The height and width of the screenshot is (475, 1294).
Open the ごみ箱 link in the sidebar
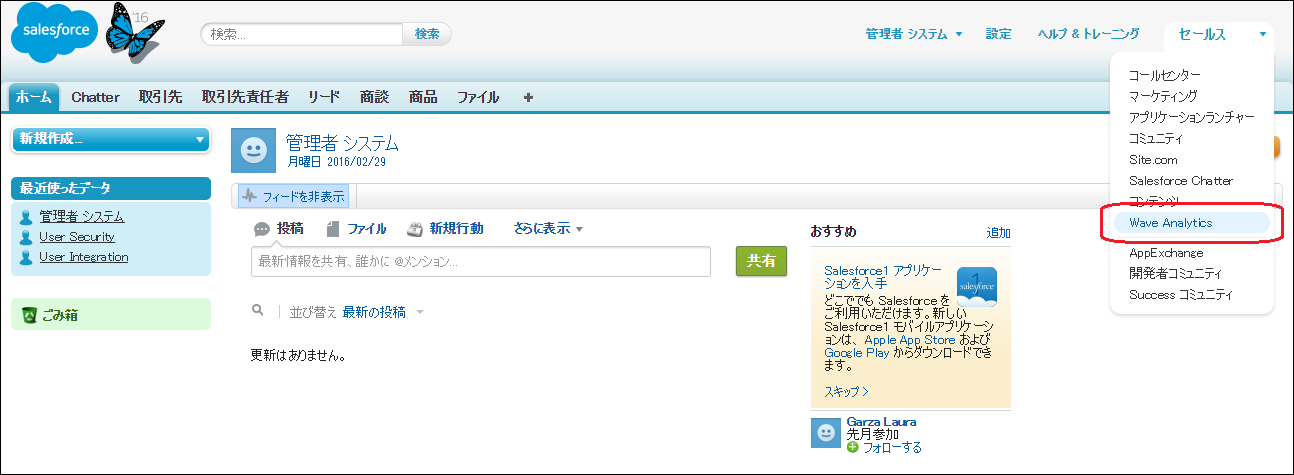(60, 316)
